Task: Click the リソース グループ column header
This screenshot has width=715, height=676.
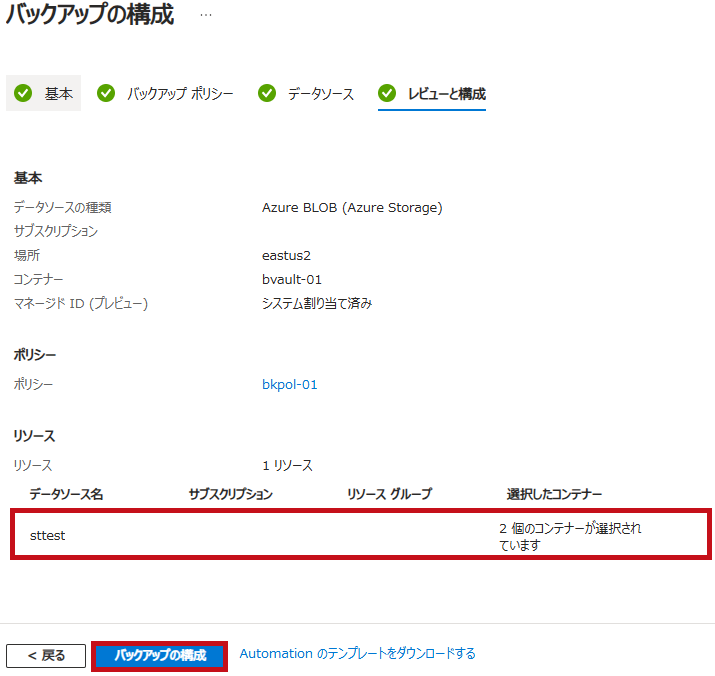Action: point(389,494)
